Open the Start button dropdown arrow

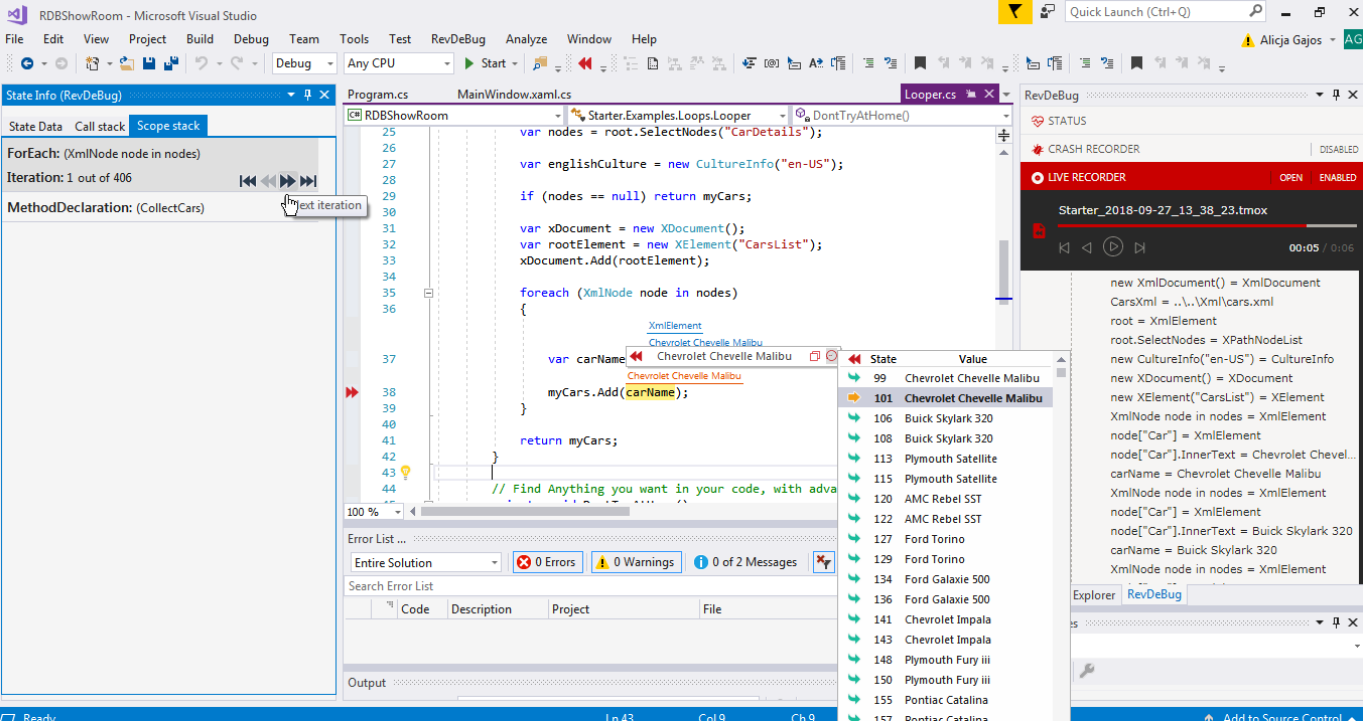[x=515, y=63]
